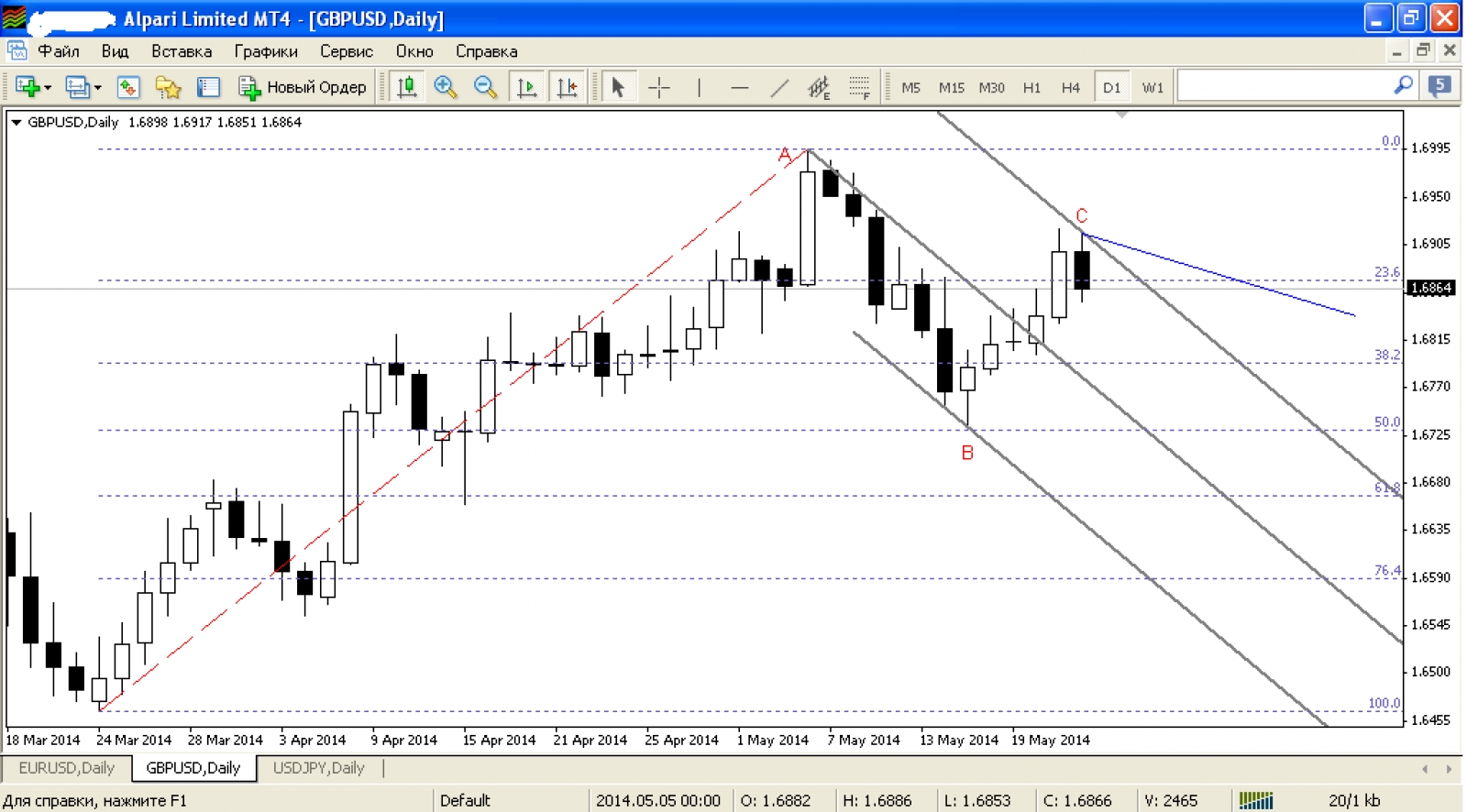This screenshot has height=812, width=1467.
Task: Select the Fibonacci retracement tool
Action: pyautogui.click(x=859, y=87)
